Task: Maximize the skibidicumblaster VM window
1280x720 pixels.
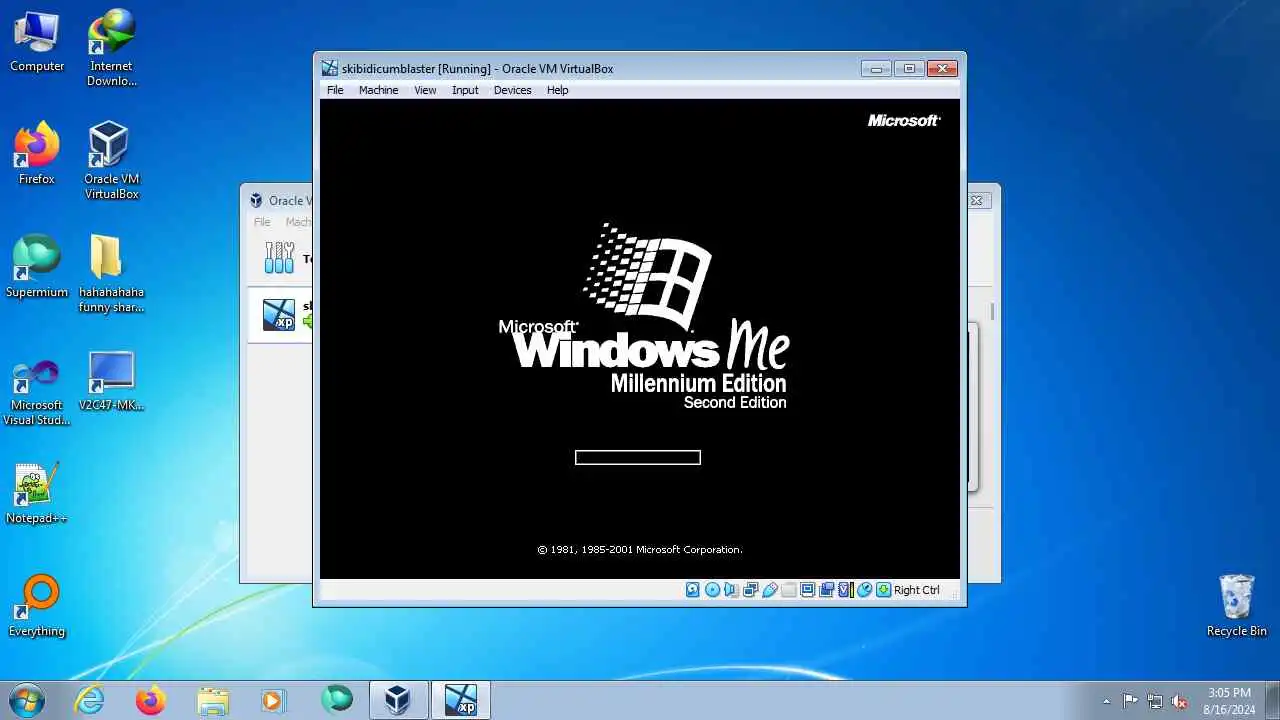Action: 909,68
